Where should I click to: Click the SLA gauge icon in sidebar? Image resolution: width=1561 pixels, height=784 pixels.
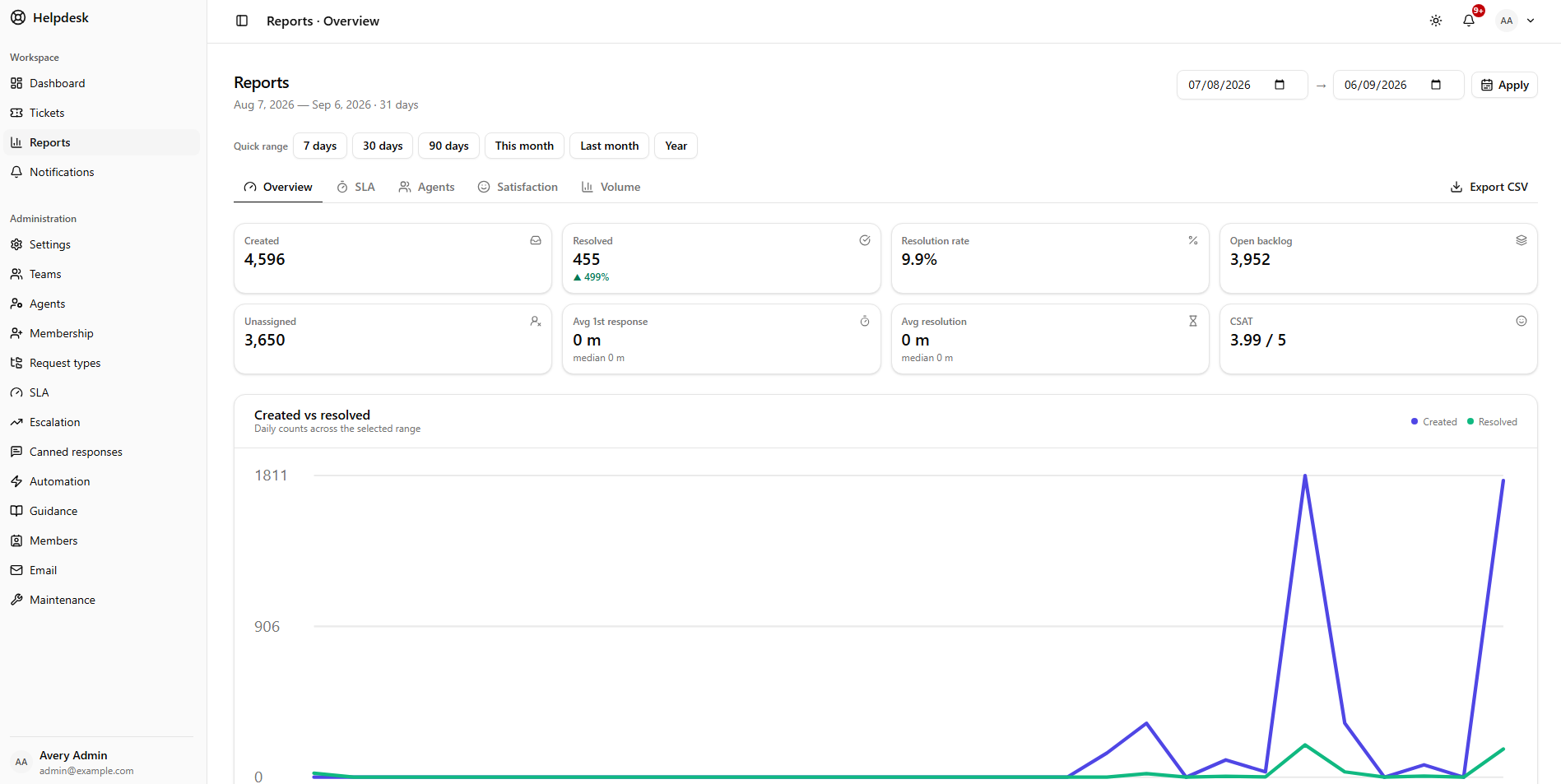16,392
